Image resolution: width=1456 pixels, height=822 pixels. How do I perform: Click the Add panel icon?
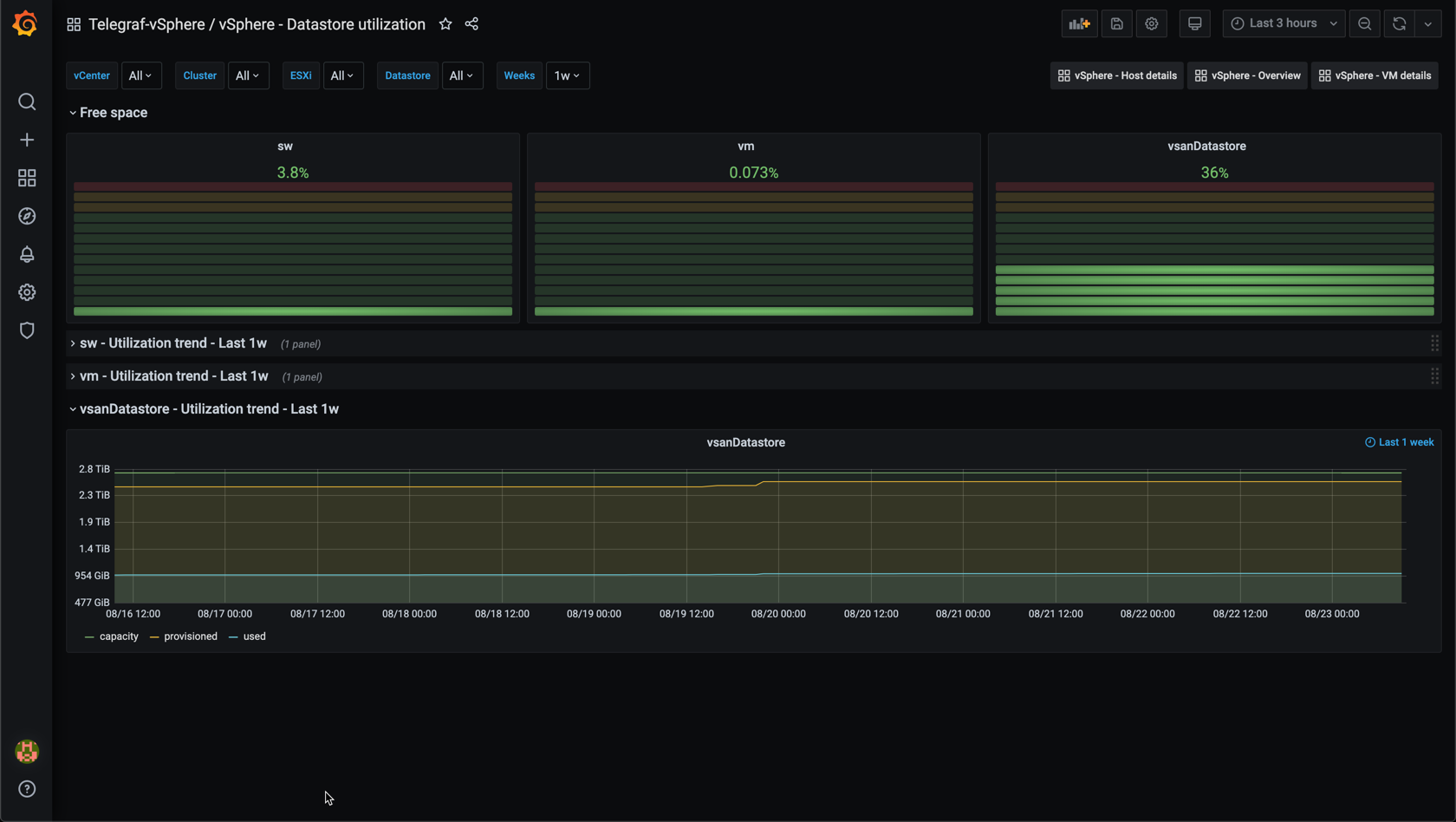click(x=1079, y=24)
